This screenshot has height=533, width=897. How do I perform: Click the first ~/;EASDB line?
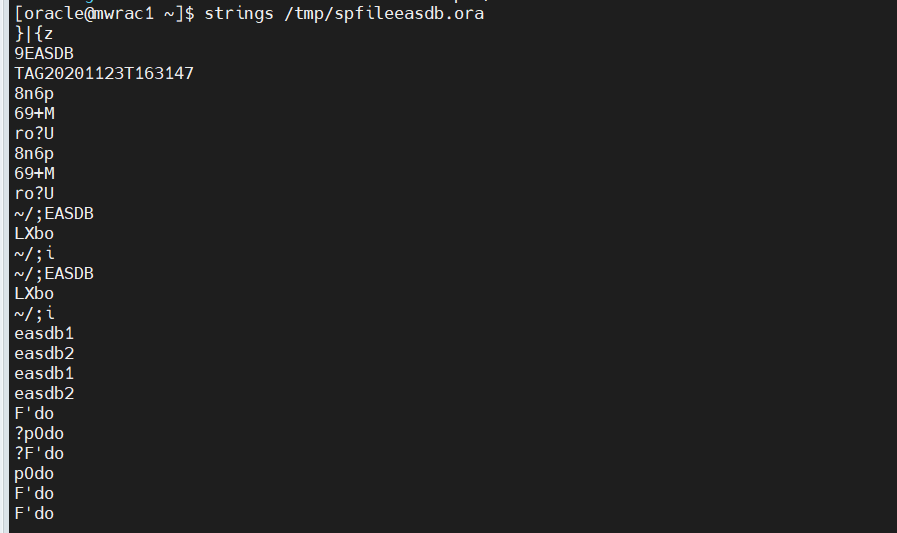(54, 214)
